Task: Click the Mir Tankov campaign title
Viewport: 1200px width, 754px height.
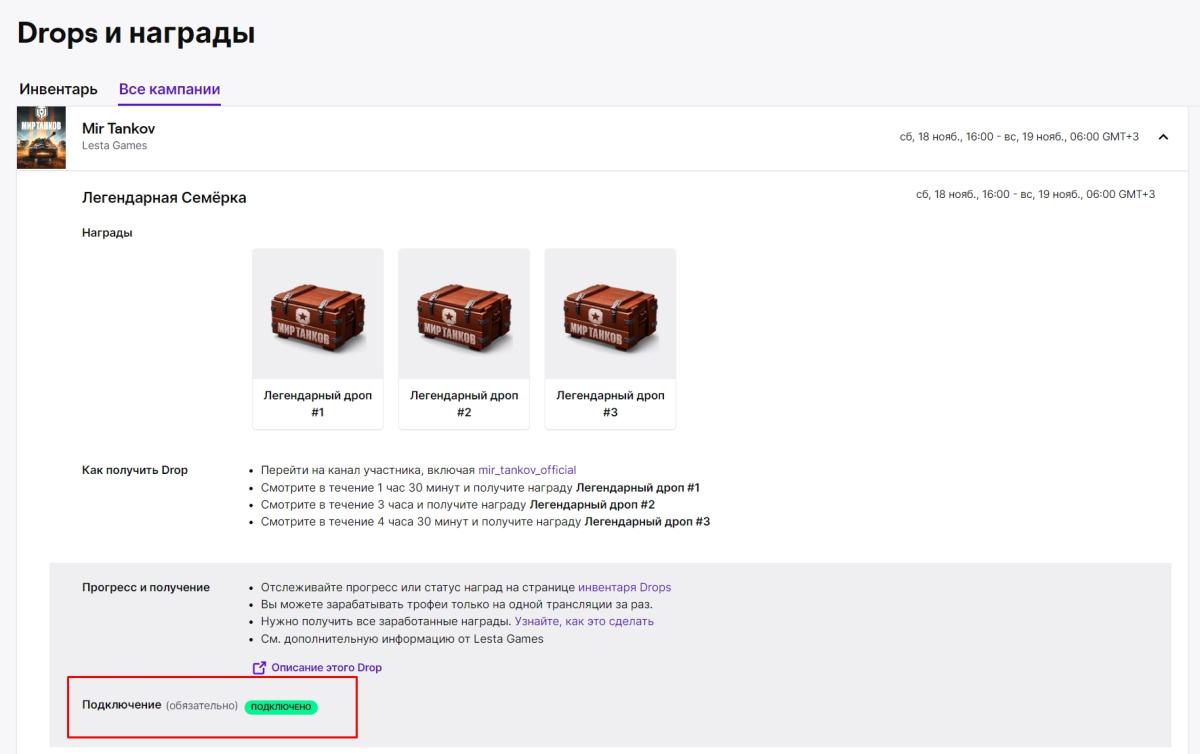Action: pyautogui.click(x=118, y=129)
